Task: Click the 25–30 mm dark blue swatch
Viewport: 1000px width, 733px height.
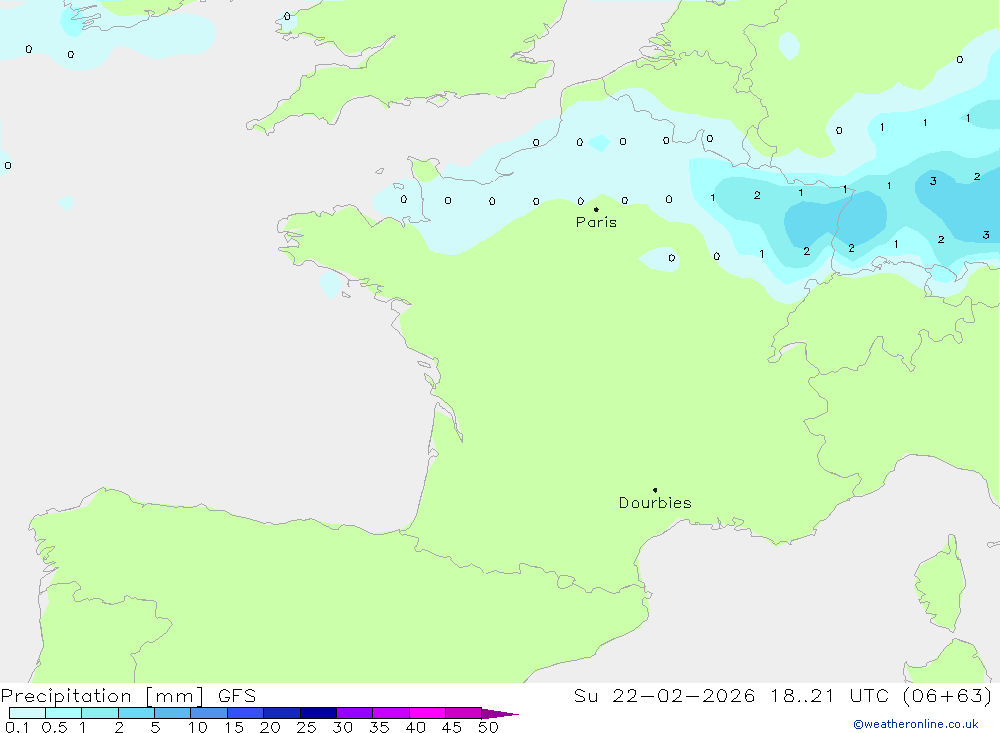Action: click(x=318, y=713)
